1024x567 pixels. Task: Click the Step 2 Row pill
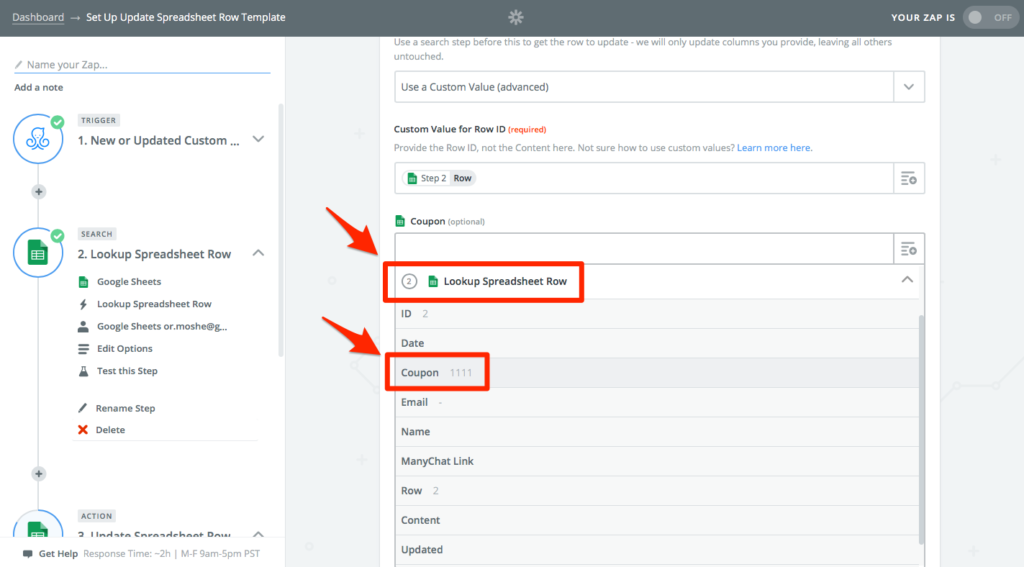pyautogui.click(x=439, y=178)
